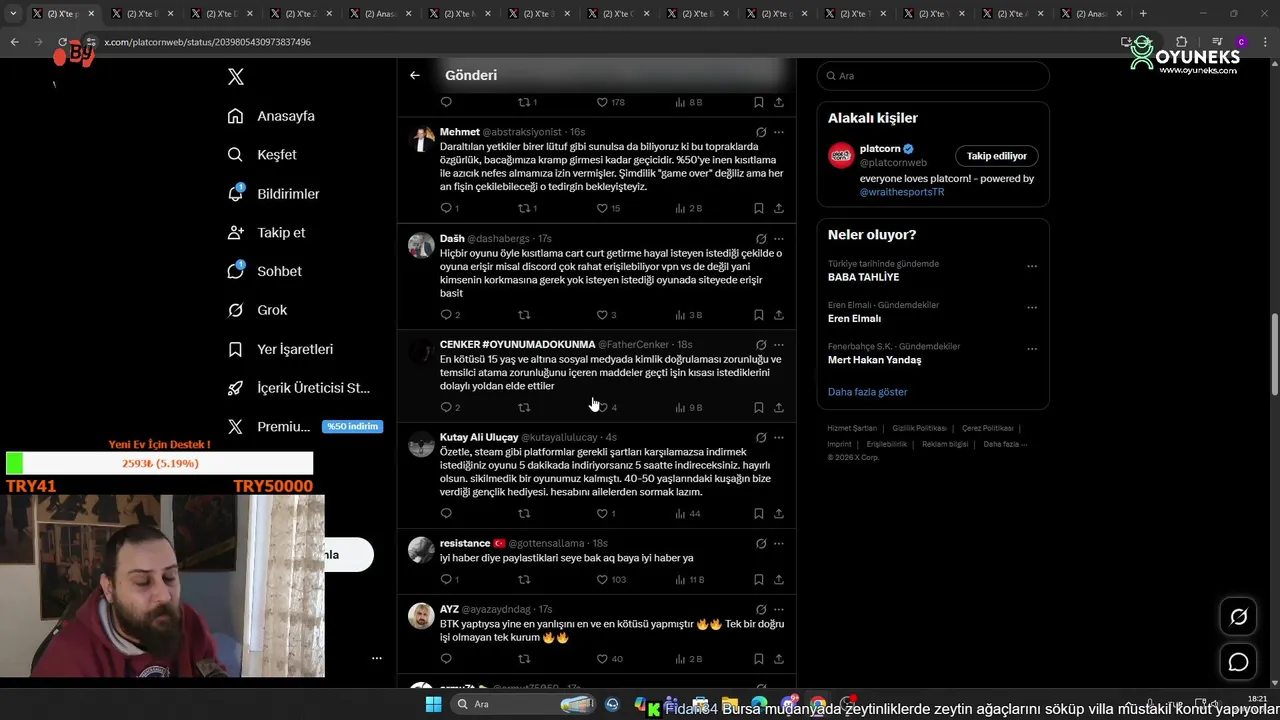The image size is (1280, 720).
Task: Click Grok icon on Mehmet's post
Action: (760, 132)
